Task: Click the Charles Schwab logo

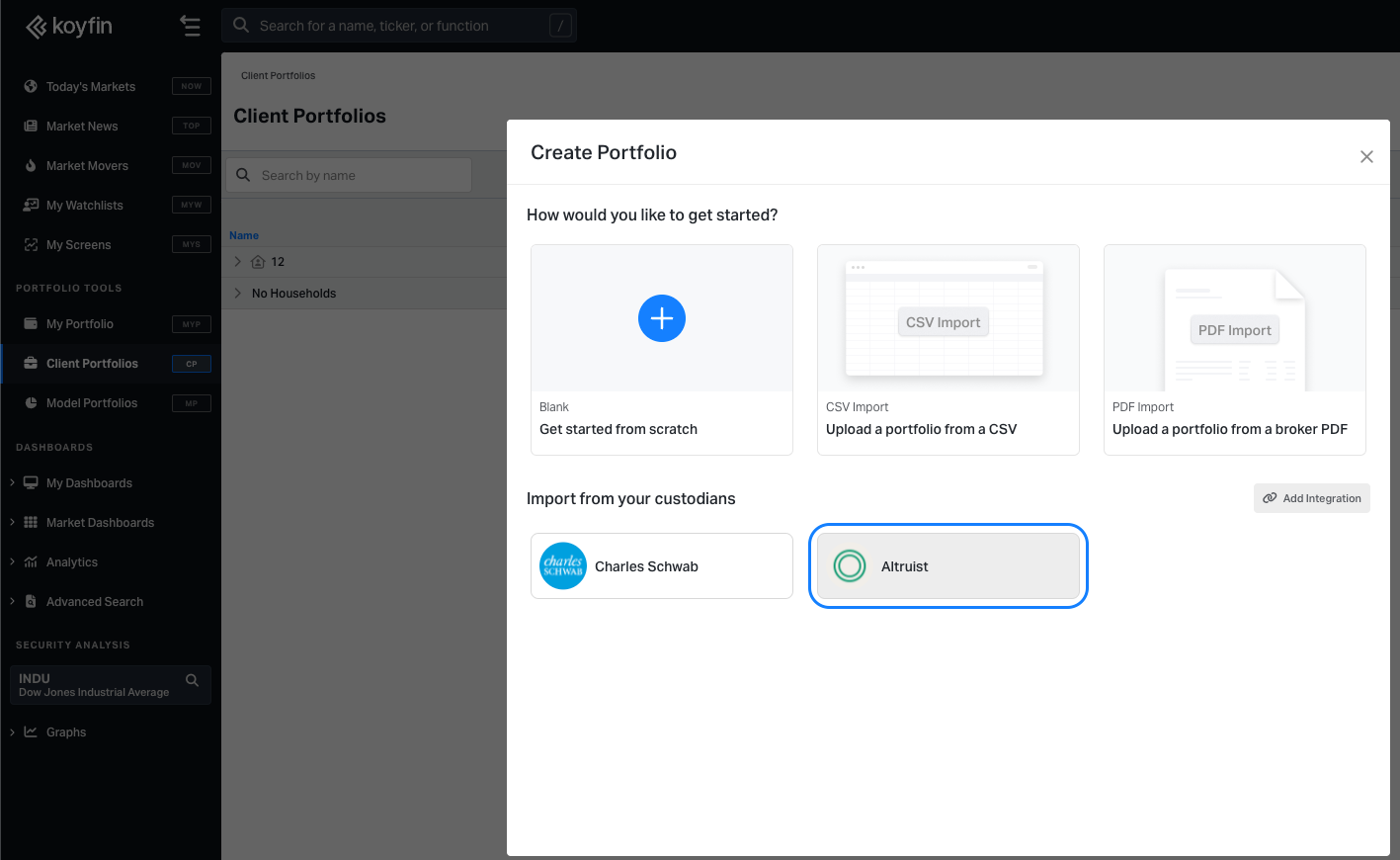Action: coord(563,566)
